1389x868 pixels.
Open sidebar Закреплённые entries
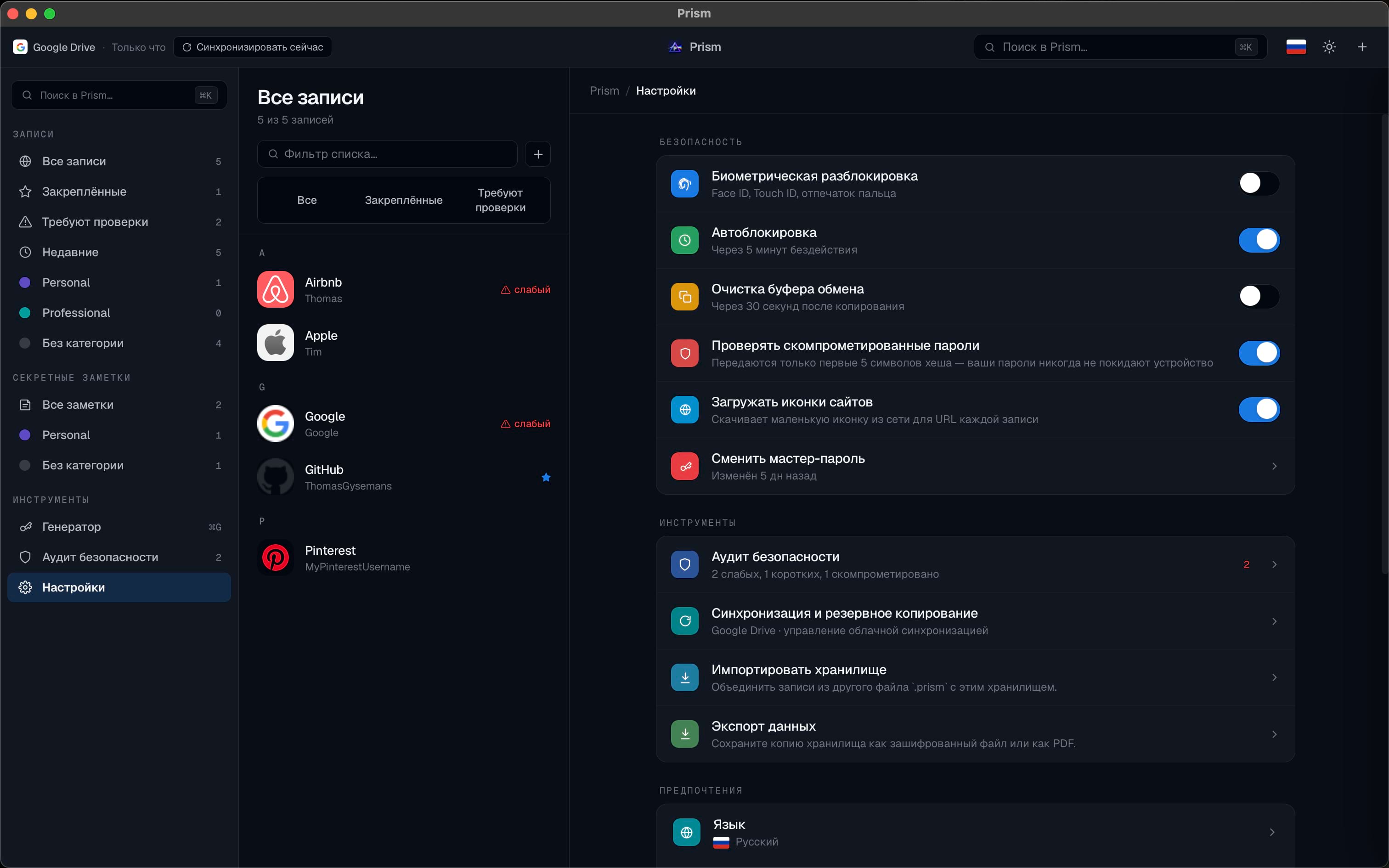point(119,192)
